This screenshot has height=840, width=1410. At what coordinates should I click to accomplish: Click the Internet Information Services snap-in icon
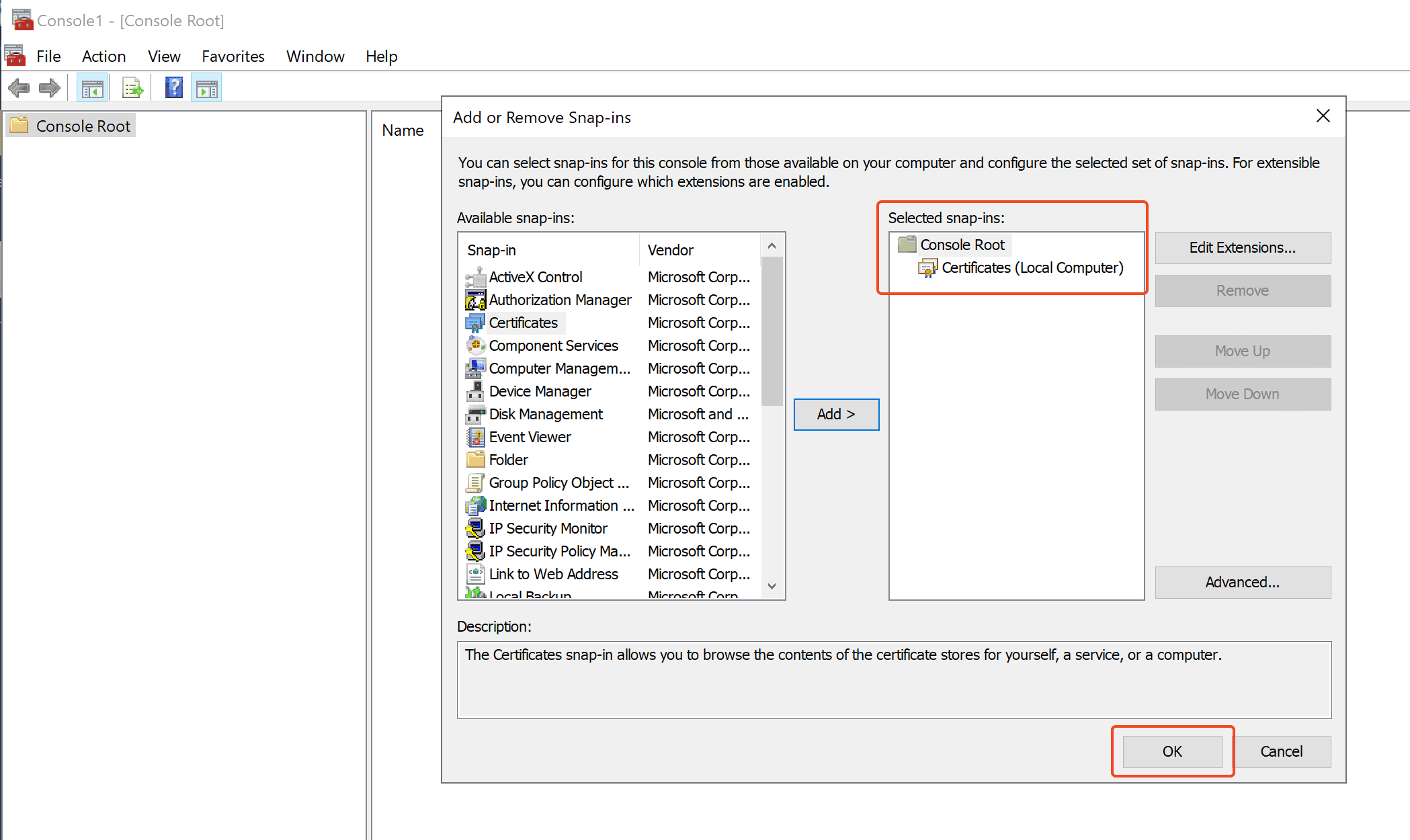pyautogui.click(x=475, y=505)
